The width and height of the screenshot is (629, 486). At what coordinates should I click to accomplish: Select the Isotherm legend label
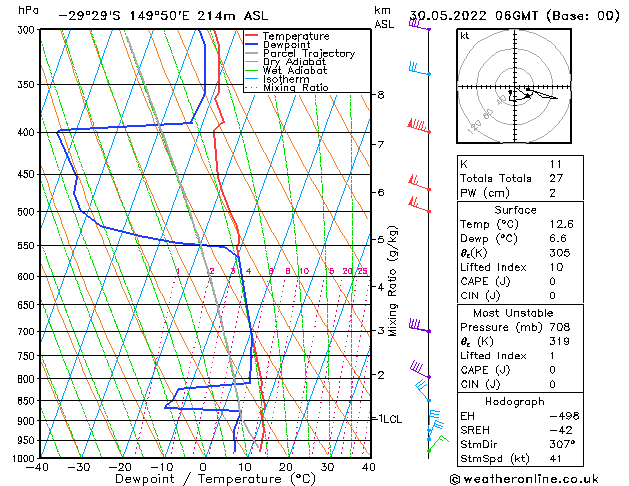click(x=286, y=79)
